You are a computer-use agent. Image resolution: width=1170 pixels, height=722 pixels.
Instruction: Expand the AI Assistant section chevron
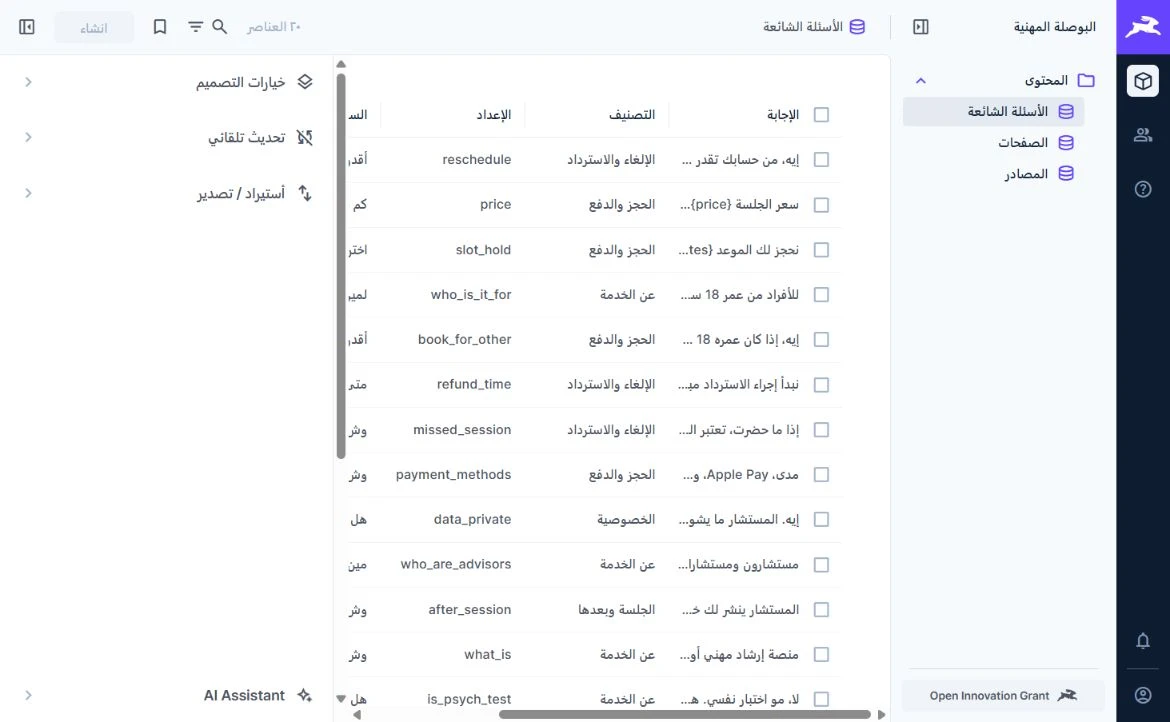tap(28, 695)
